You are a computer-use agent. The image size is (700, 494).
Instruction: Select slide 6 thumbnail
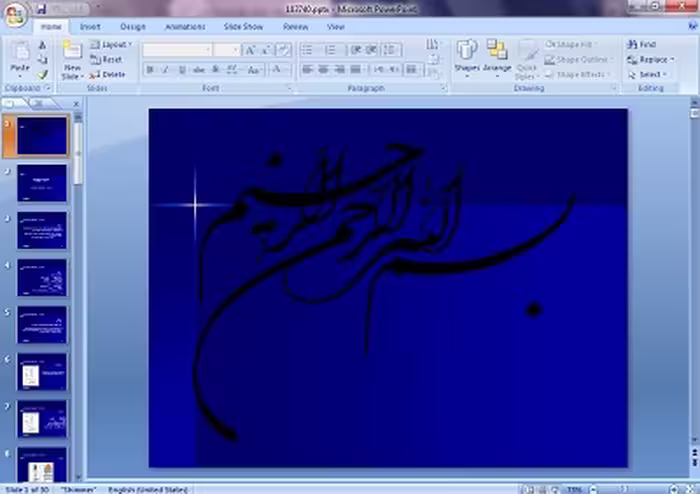click(x=42, y=372)
